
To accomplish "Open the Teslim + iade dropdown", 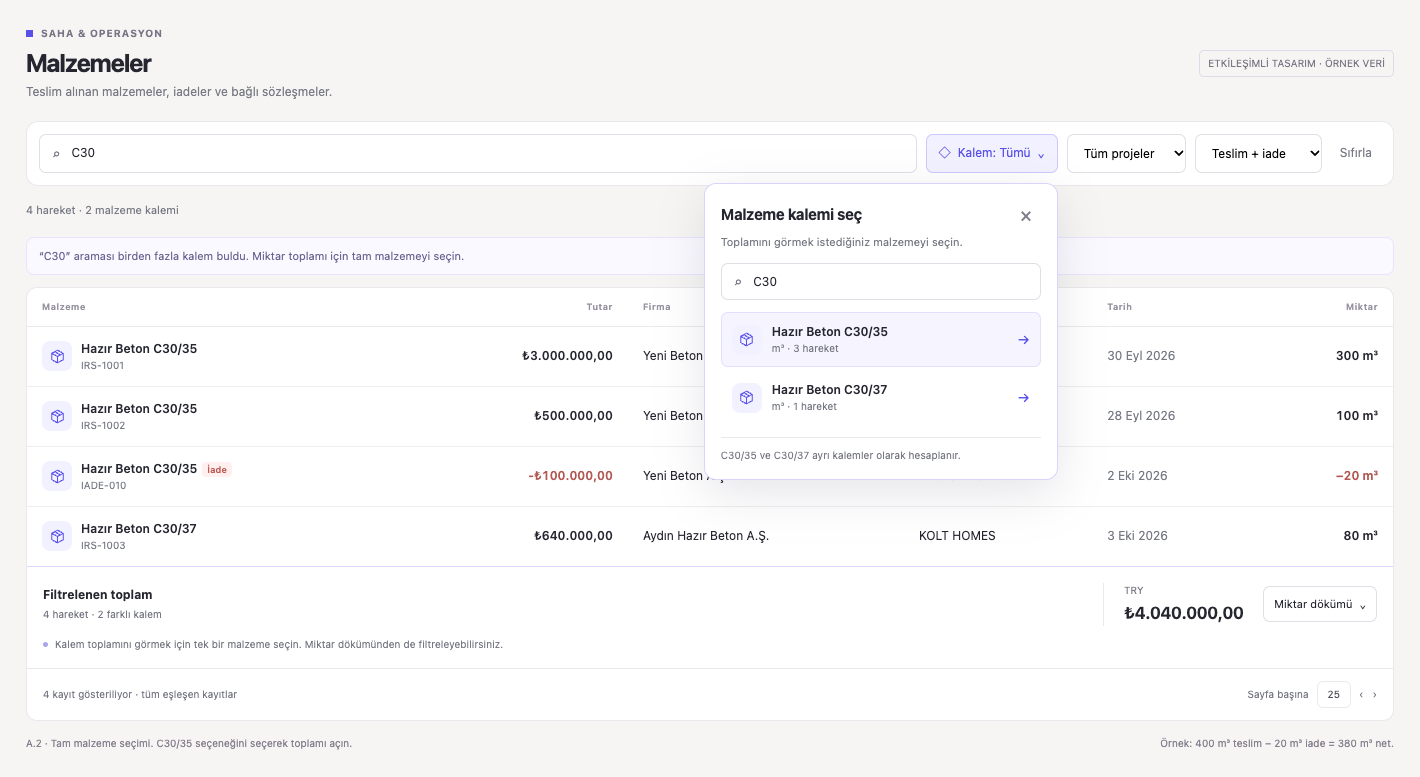I will point(1258,153).
